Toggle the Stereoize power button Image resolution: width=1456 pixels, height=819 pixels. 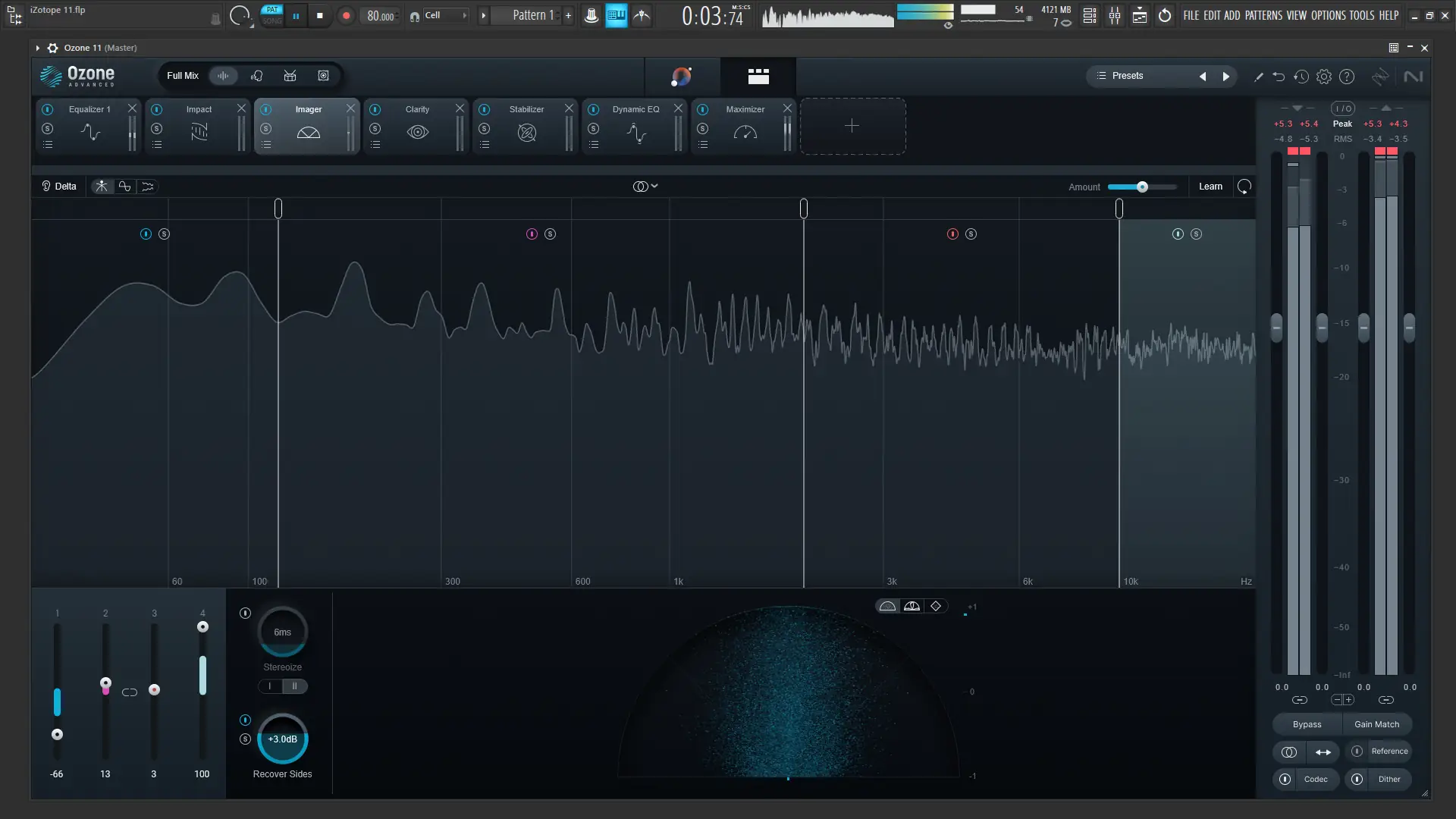point(245,613)
